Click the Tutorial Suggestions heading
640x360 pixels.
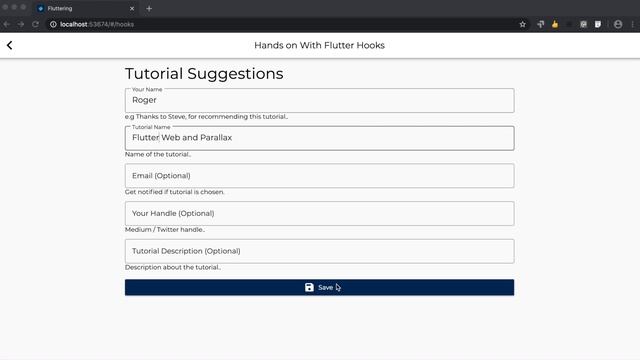click(x=204, y=74)
